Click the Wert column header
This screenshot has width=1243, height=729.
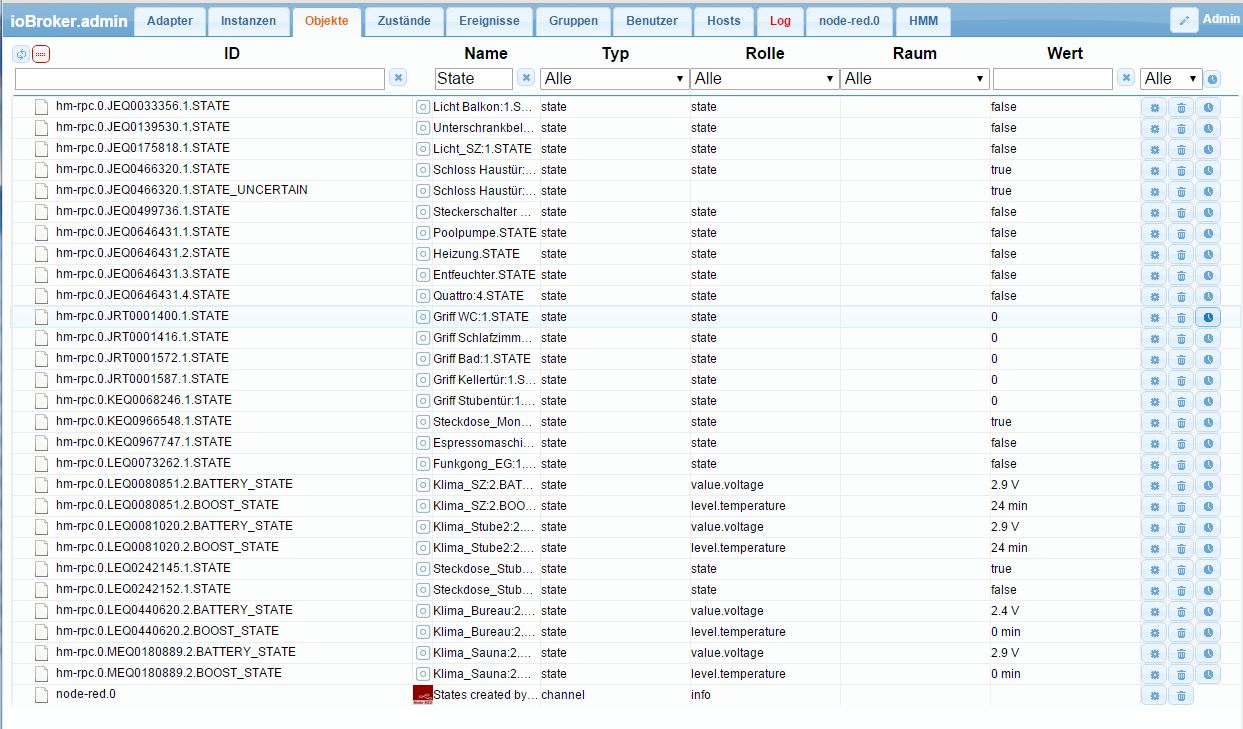pos(1065,53)
